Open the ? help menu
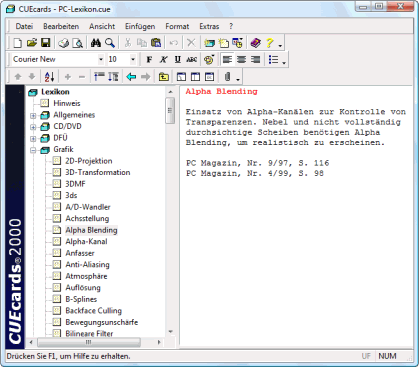The width and height of the screenshot is (419, 367). pos(231,26)
